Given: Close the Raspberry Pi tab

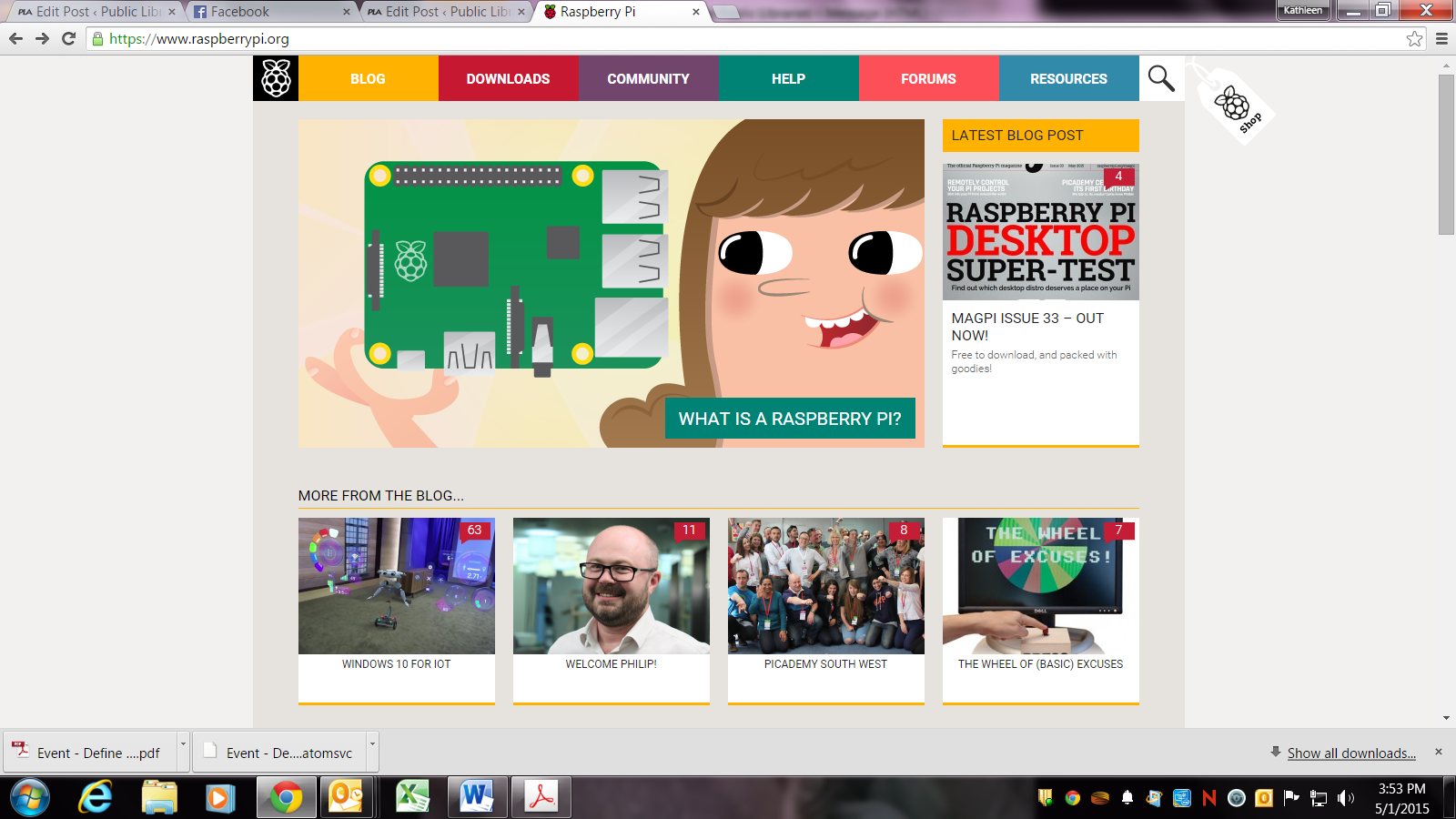Looking at the screenshot, I should click(696, 12).
